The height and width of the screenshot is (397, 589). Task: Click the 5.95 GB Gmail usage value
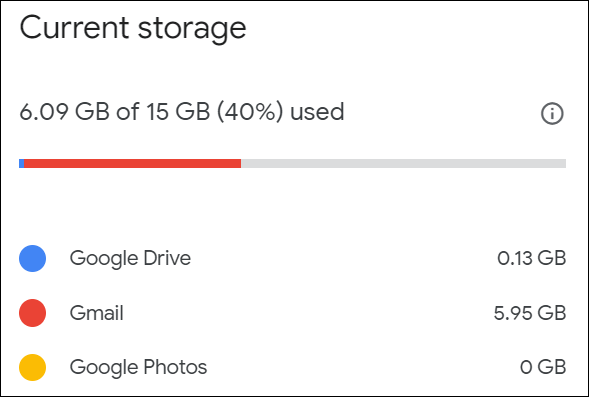[530, 313]
